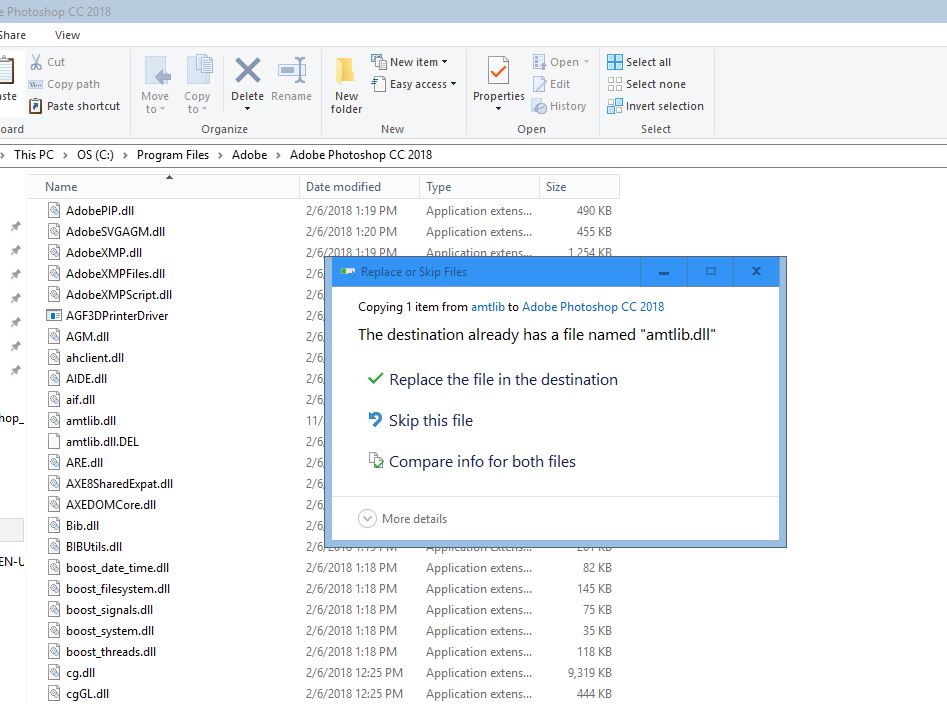Click the New folder icon
This screenshot has width=947, height=711.
[345, 71]
